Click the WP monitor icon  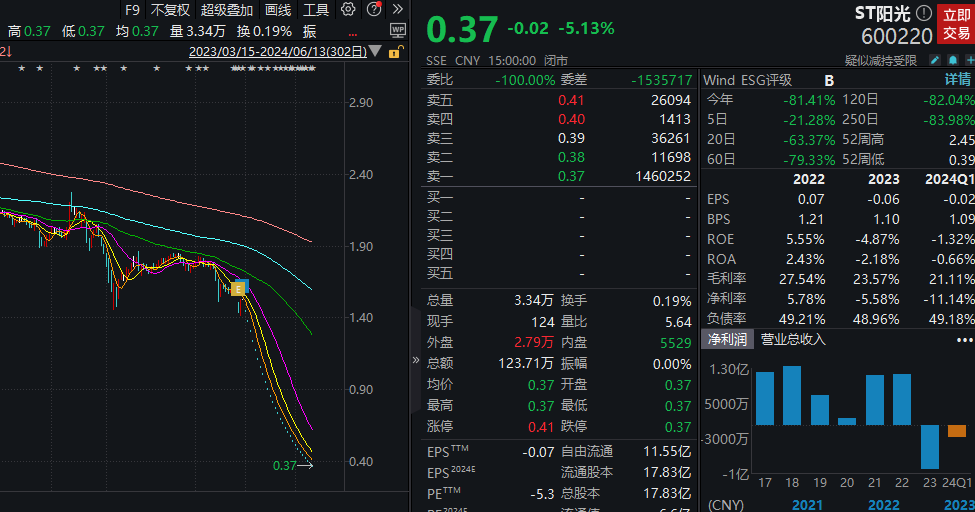397,30
